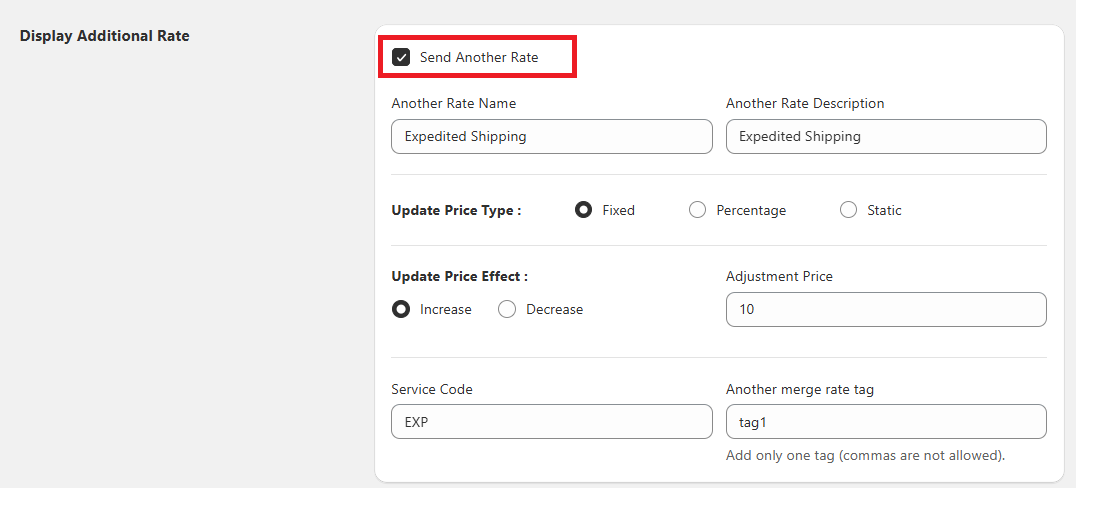Edit the Adjustment Price box showing 10
The height and width of the screenshot is (510, 1108).
pyautogui.click(x=886, y=309)
